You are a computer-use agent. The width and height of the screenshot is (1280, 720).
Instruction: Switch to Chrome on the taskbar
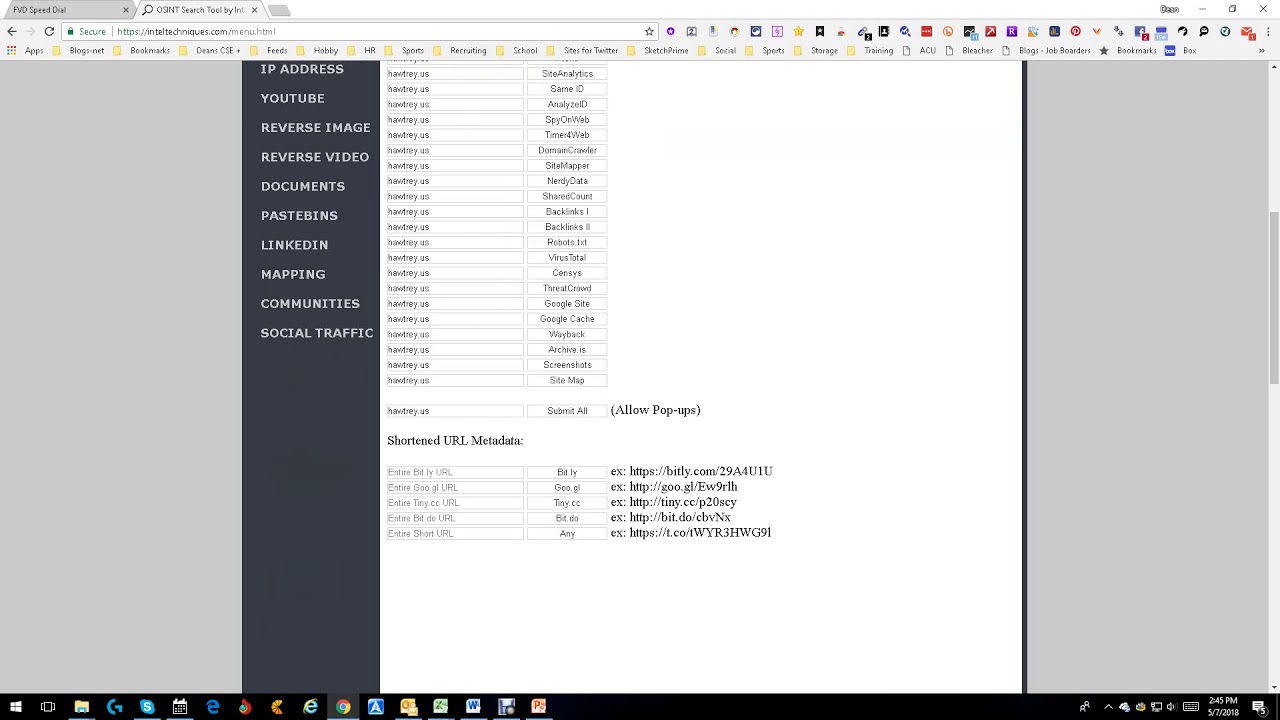tap(343, 707)
